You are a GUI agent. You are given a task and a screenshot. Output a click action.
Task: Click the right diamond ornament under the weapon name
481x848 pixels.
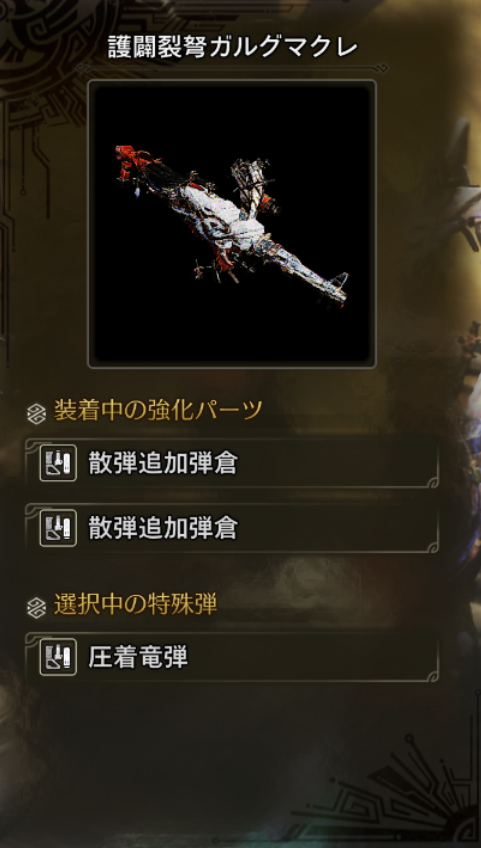pyautogui.click(x=384, y=68)
